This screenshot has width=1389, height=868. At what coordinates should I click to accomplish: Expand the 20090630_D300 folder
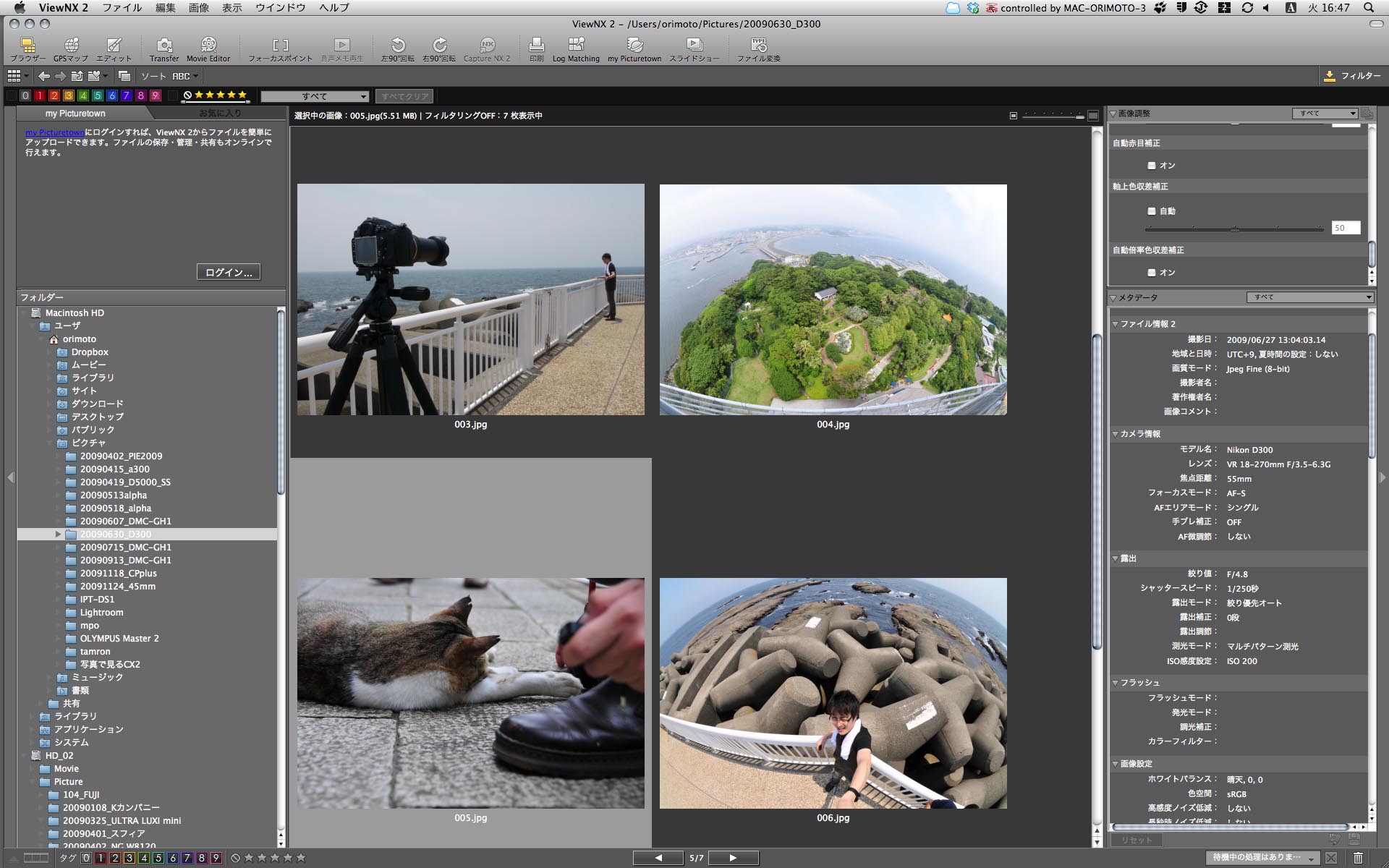click(59, 534)
